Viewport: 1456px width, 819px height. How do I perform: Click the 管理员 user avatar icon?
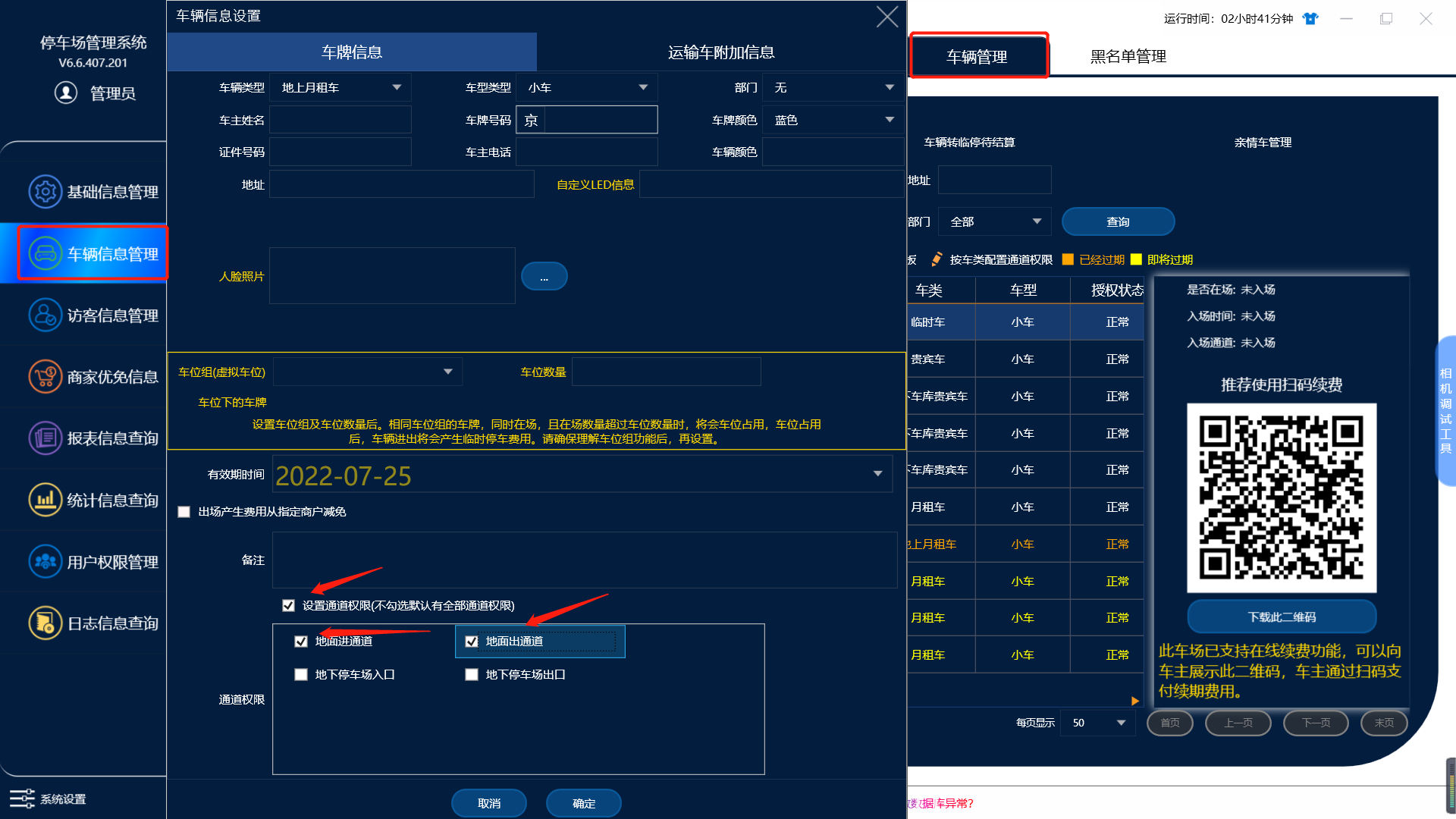tap(66, 93)
